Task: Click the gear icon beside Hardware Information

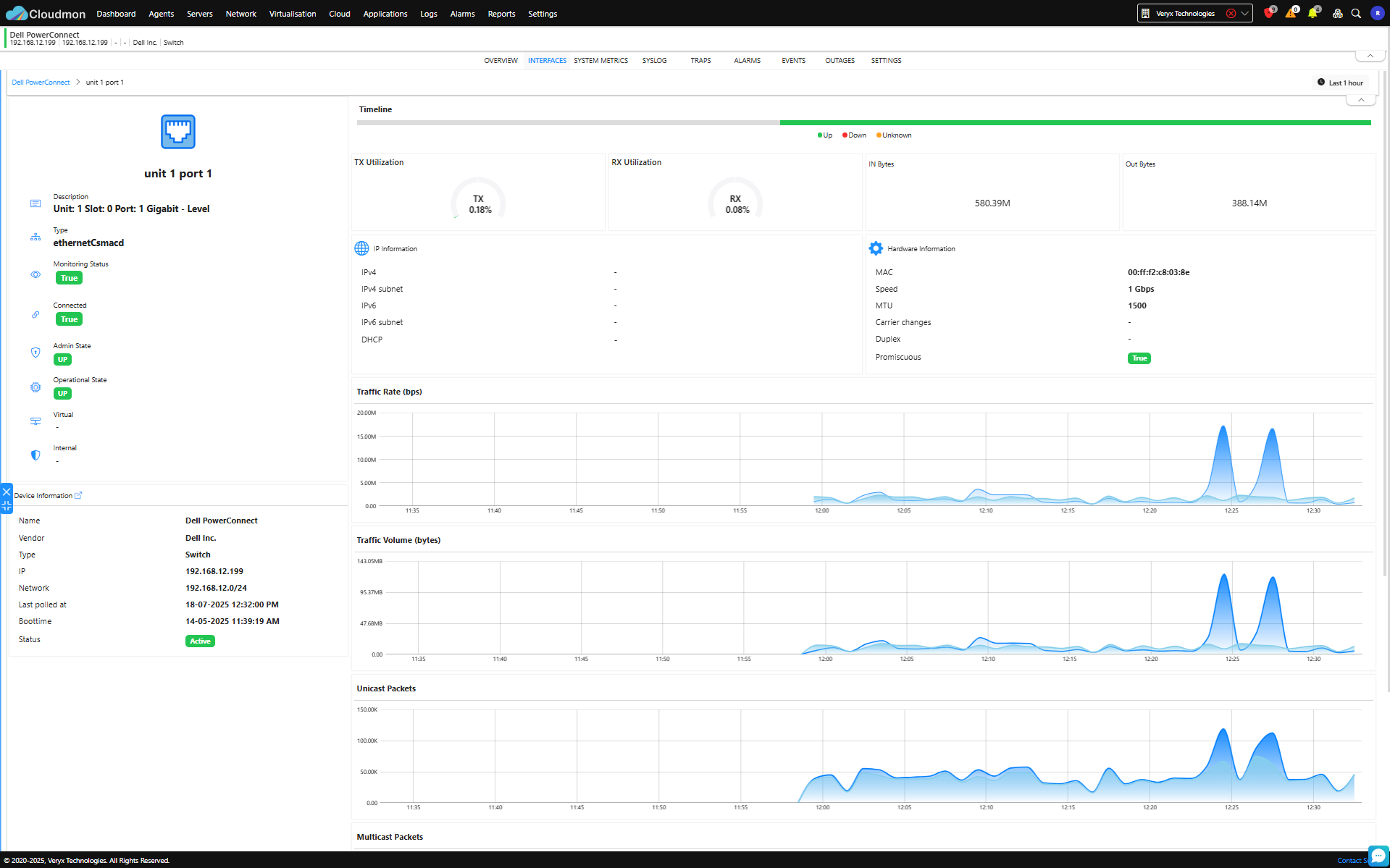Action: 876,248
